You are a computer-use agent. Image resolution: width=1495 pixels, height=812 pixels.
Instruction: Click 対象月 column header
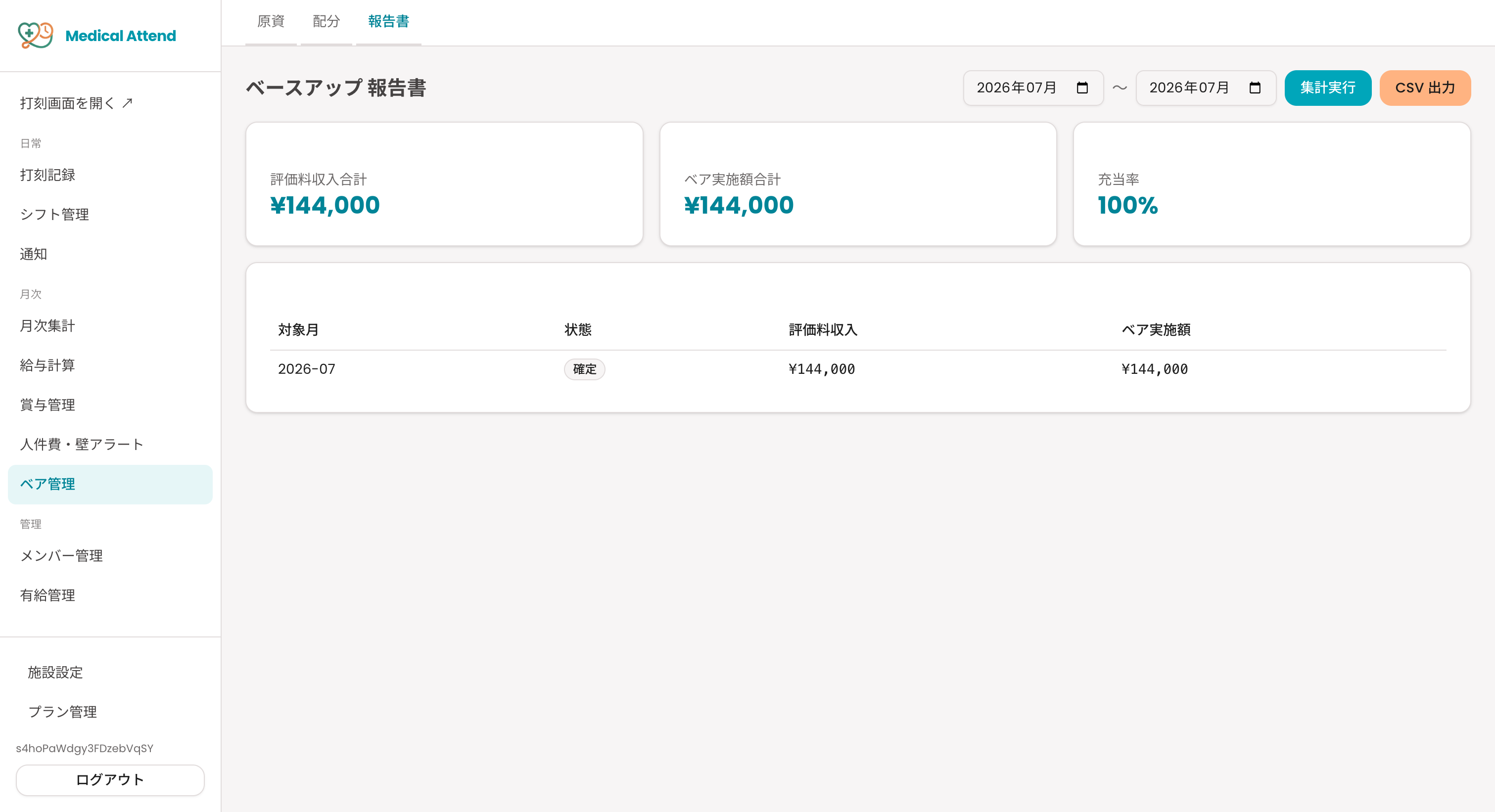(x=298, y=329)
